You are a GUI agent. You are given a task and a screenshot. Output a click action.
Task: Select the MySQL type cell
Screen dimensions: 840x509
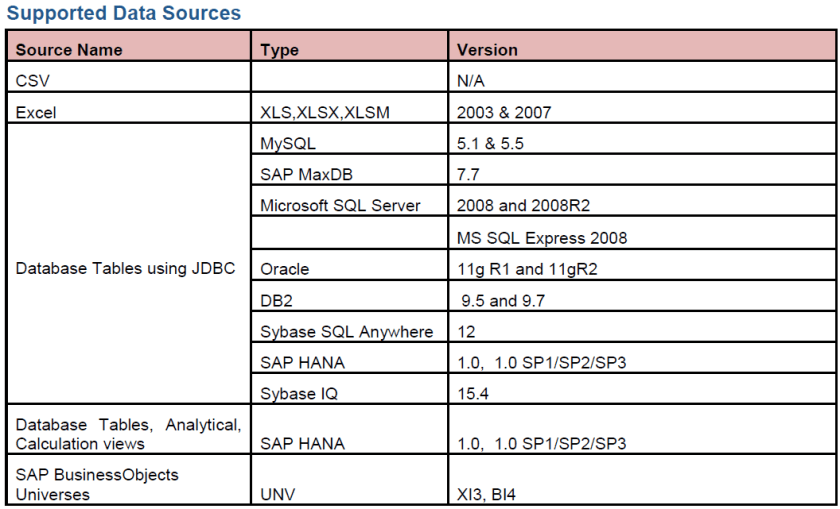288,144
